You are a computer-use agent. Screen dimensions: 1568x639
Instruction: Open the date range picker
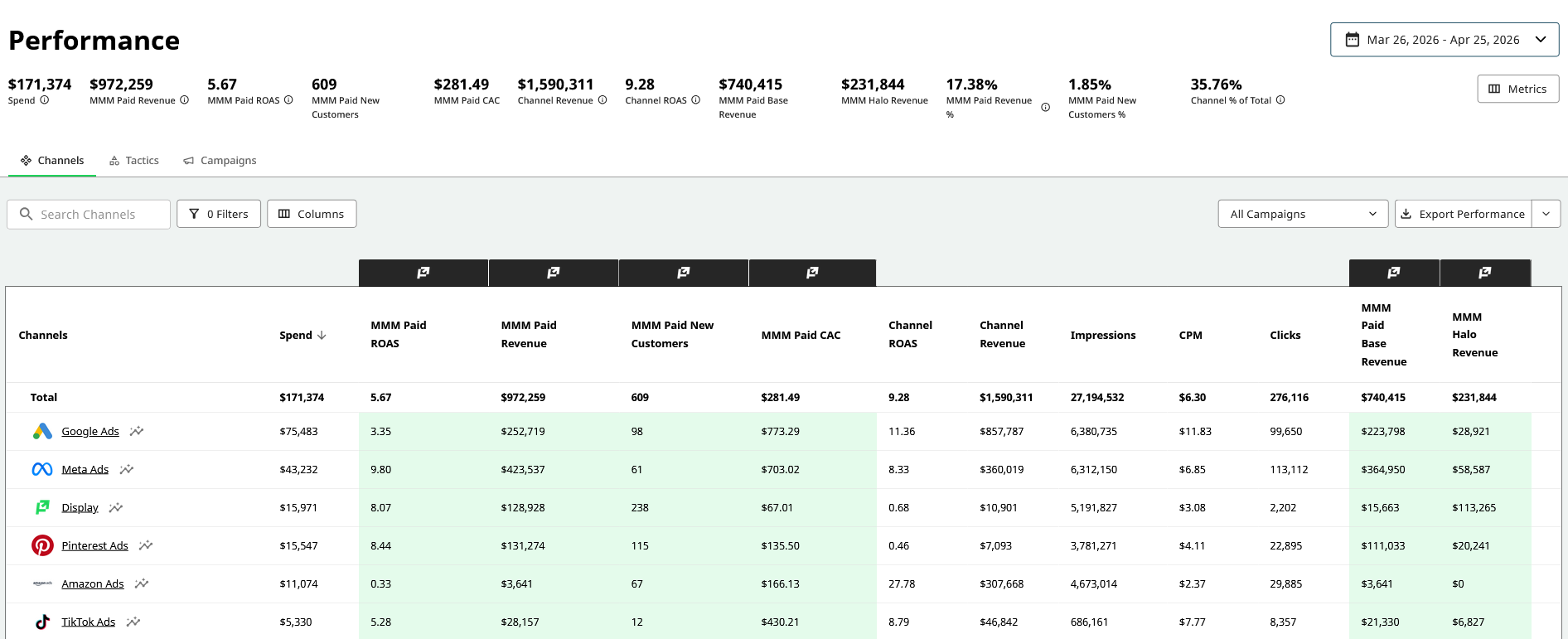[x=1444, y=40]
